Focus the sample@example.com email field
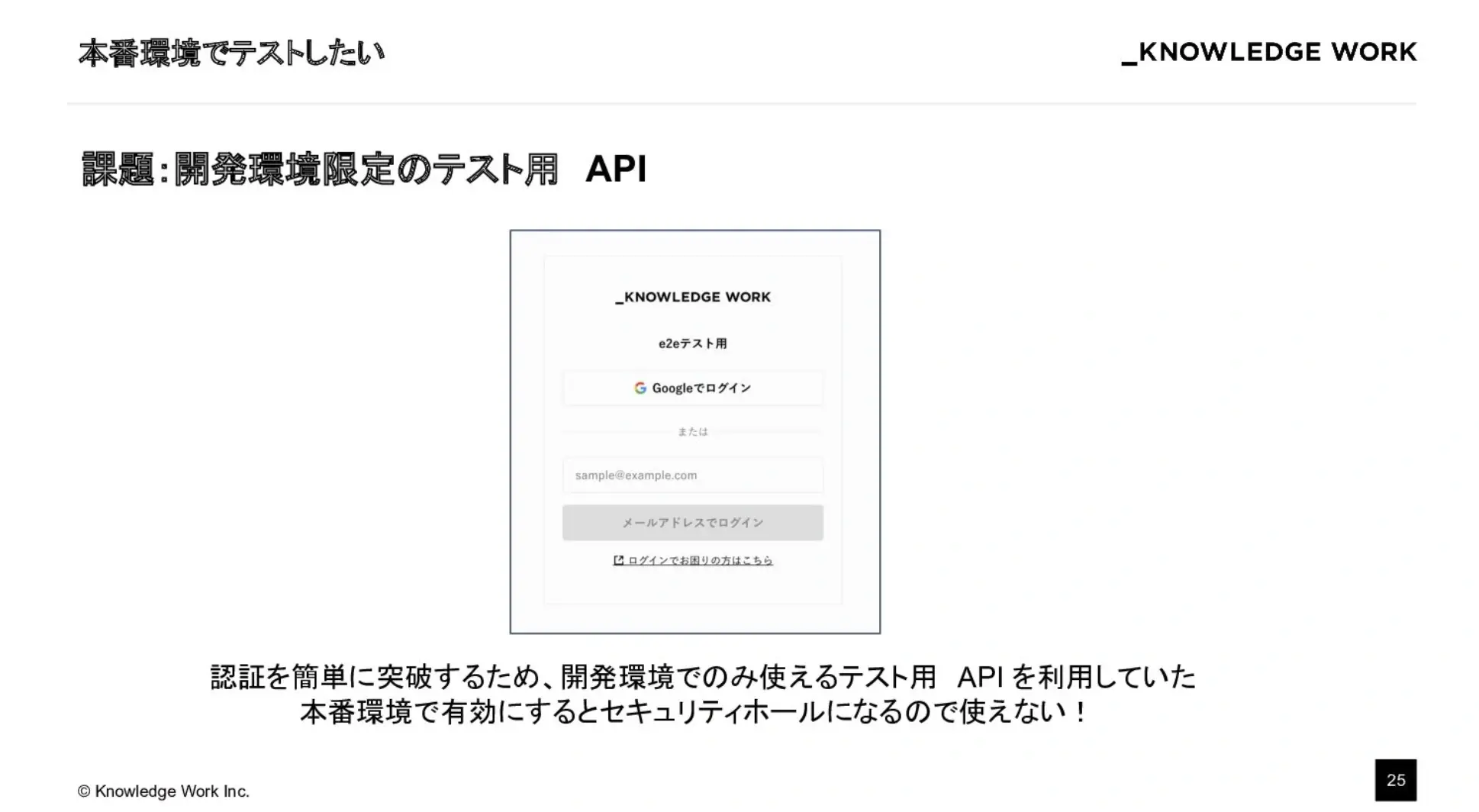 693,475
